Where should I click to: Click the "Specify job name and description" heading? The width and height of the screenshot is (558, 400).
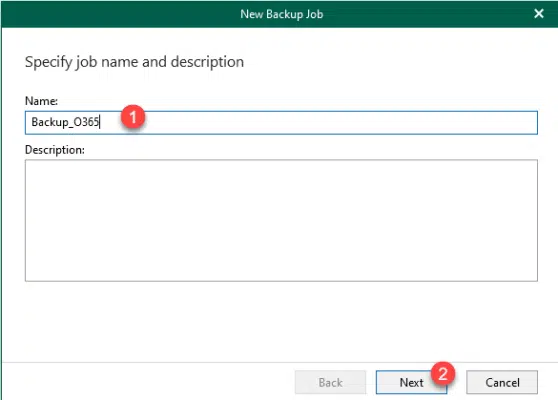pyautogui.click(x=134, y=62)
